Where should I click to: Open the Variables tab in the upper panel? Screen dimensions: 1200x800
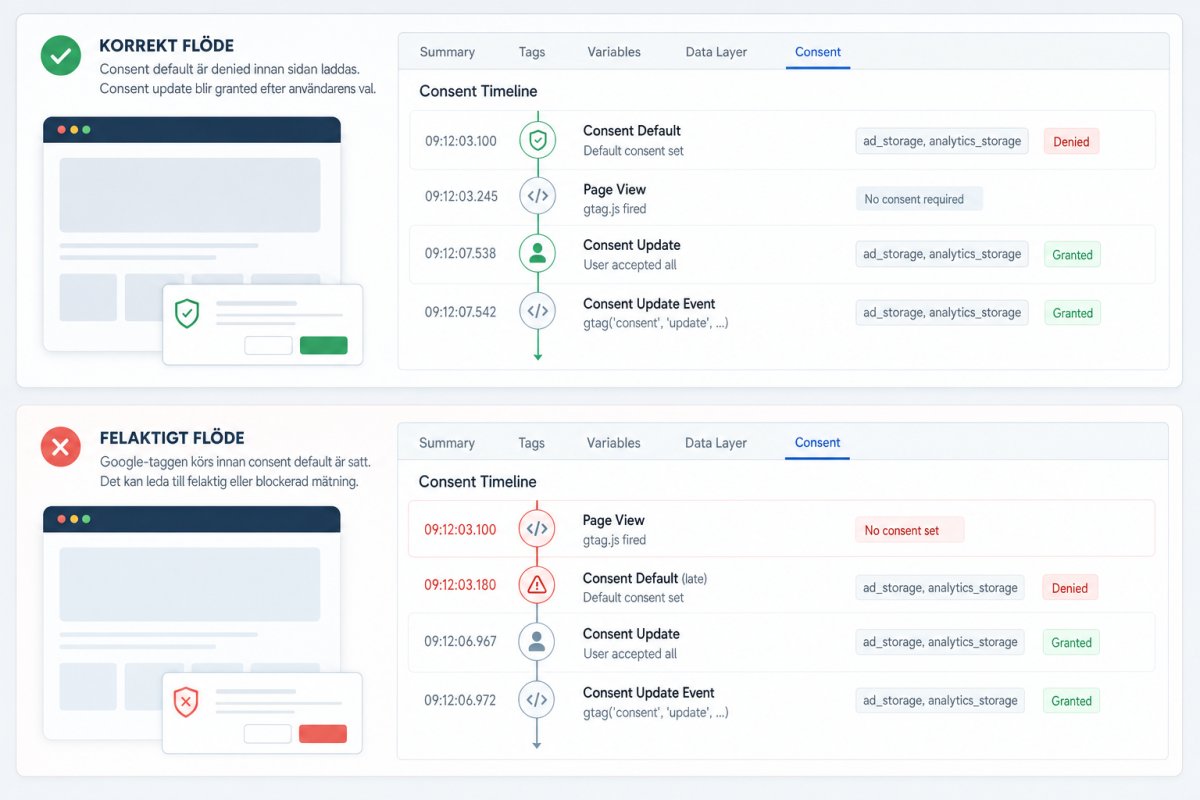click(x=614, y=52)
